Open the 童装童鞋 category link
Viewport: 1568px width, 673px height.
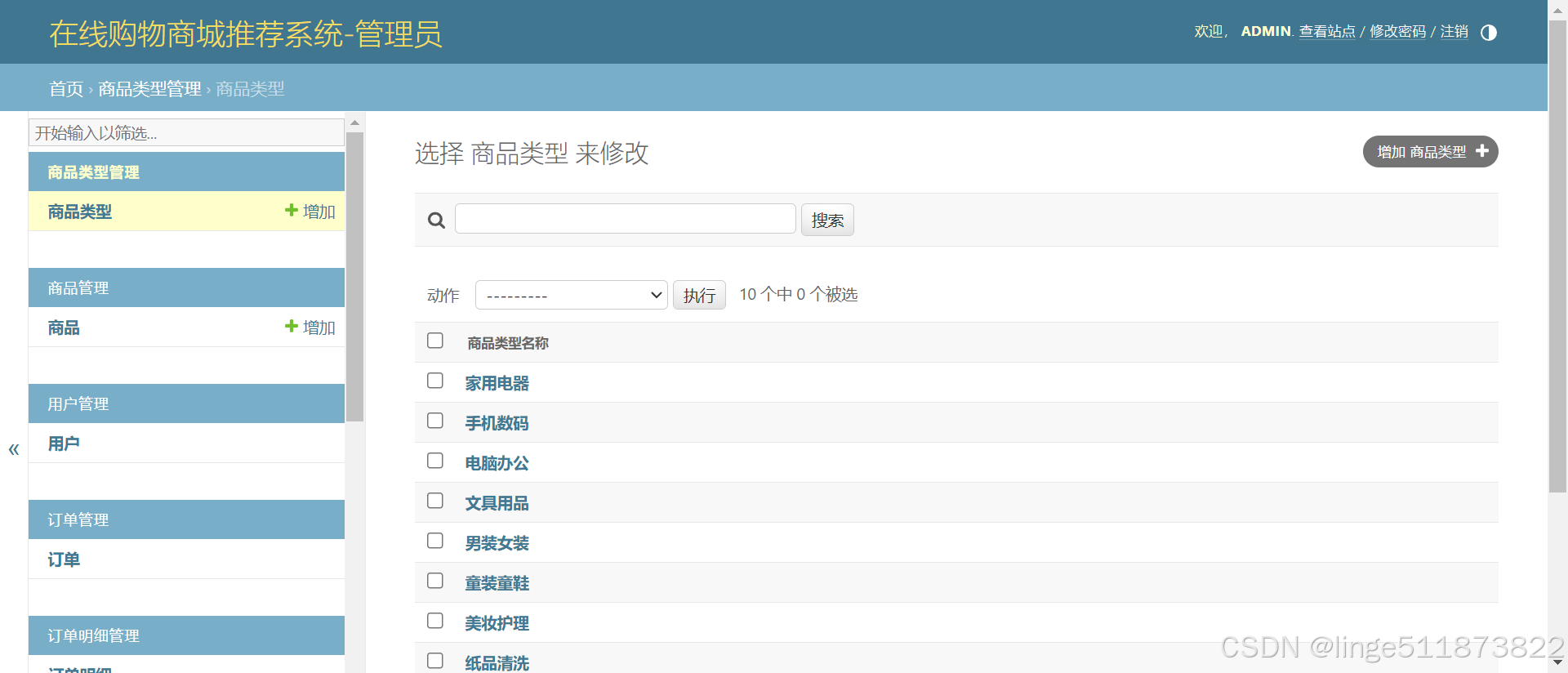pyautogui.click(x=497, y=583)
